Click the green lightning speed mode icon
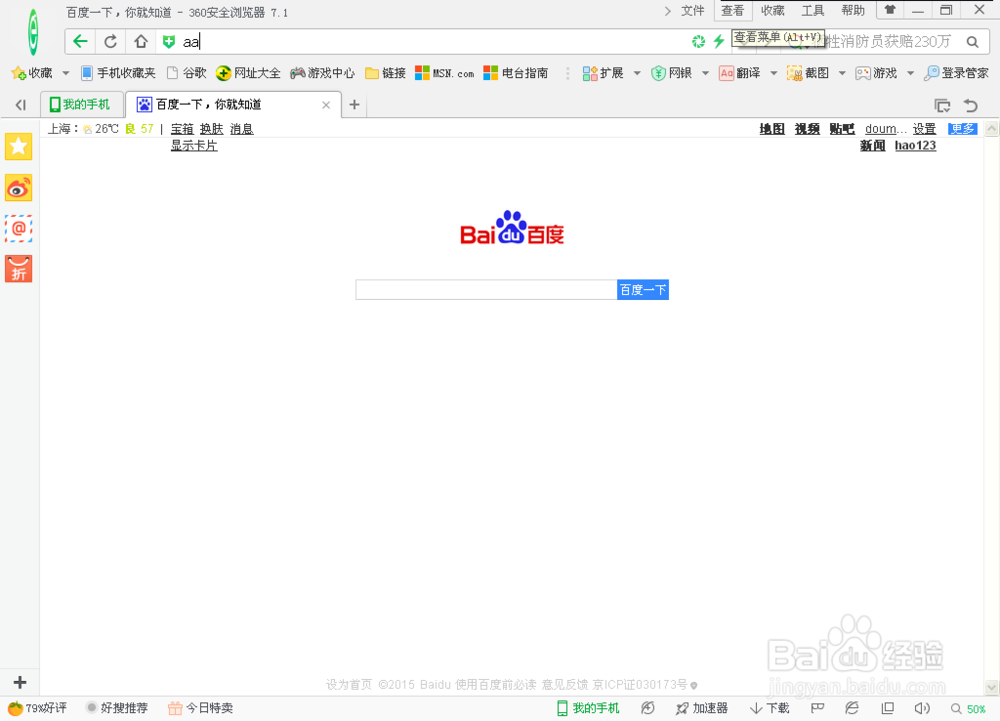1000x721 pixels. tap(719, 41)
